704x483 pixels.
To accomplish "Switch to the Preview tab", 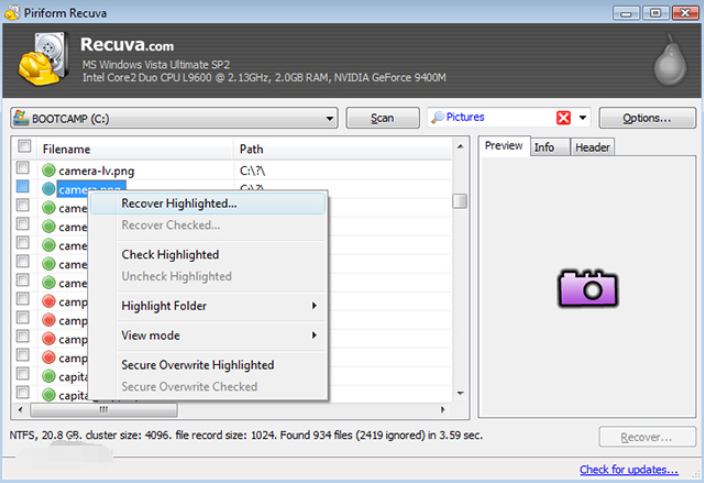I will pyautogui.click(x=504, y=146).
